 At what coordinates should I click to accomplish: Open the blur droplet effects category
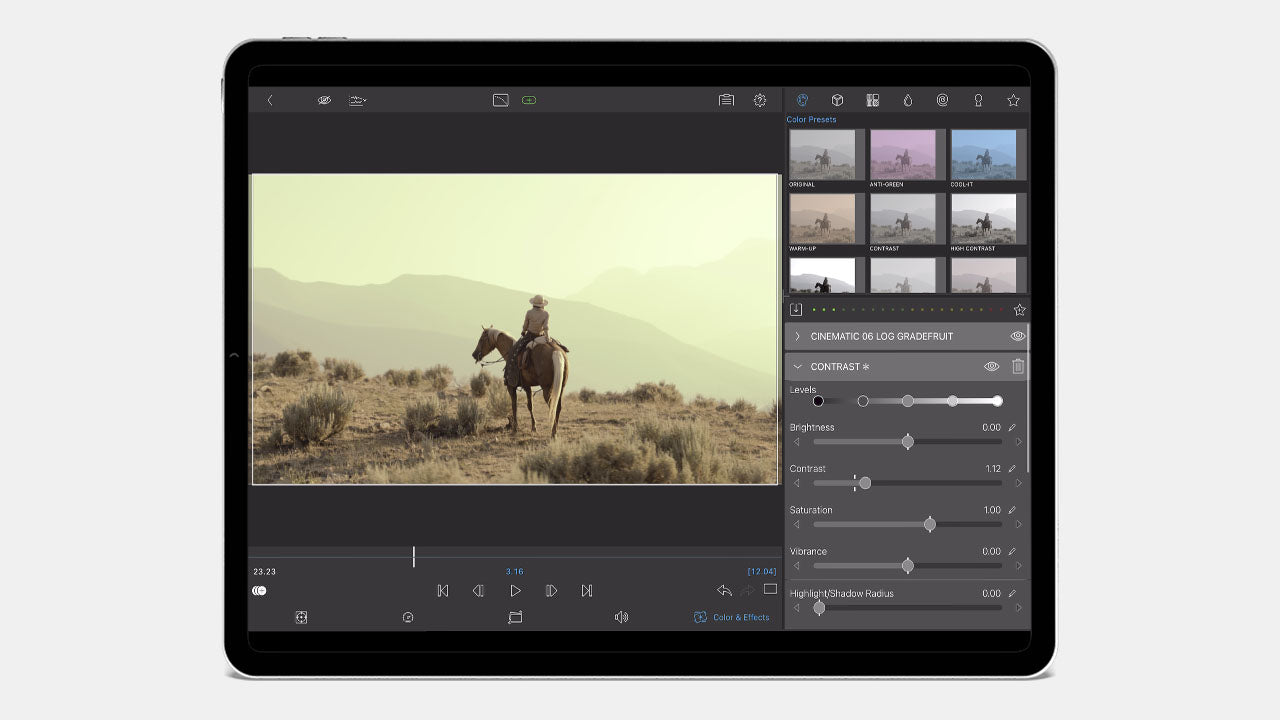click(907, 100)
